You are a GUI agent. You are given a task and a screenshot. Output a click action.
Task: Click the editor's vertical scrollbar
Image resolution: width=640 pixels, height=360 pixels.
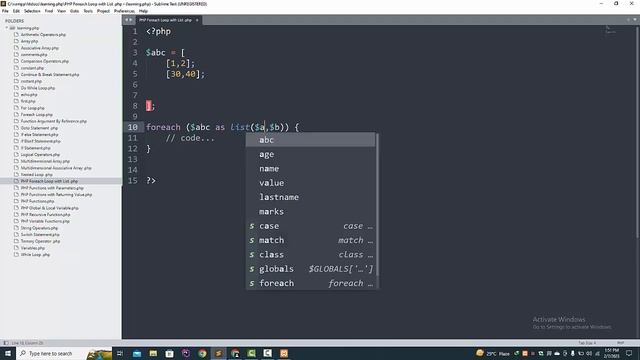pyautogui.click(x=637, y=131)
